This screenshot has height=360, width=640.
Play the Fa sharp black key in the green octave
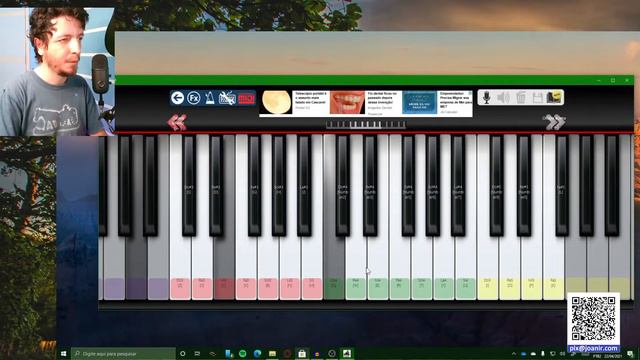tap(408, 186)
